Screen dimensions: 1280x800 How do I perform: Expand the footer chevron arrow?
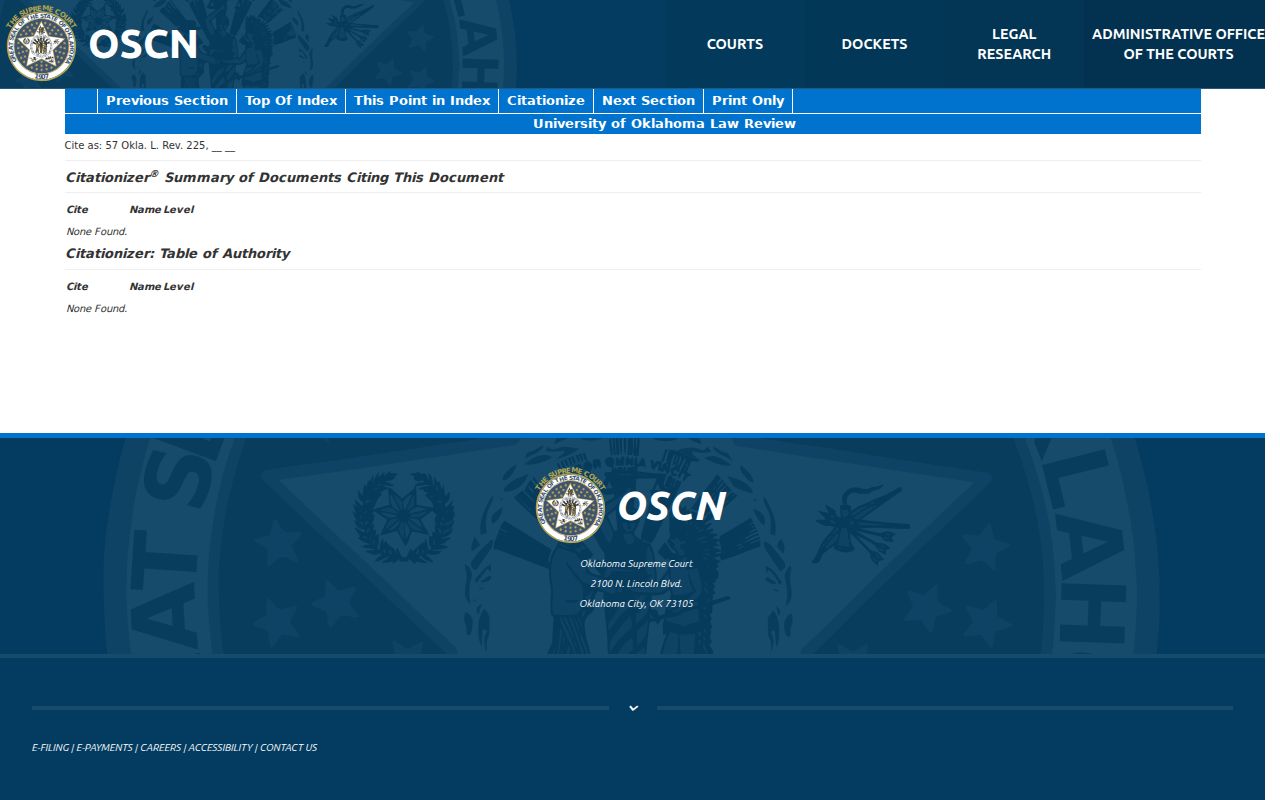pyautogui.click(x=633, y=708)
